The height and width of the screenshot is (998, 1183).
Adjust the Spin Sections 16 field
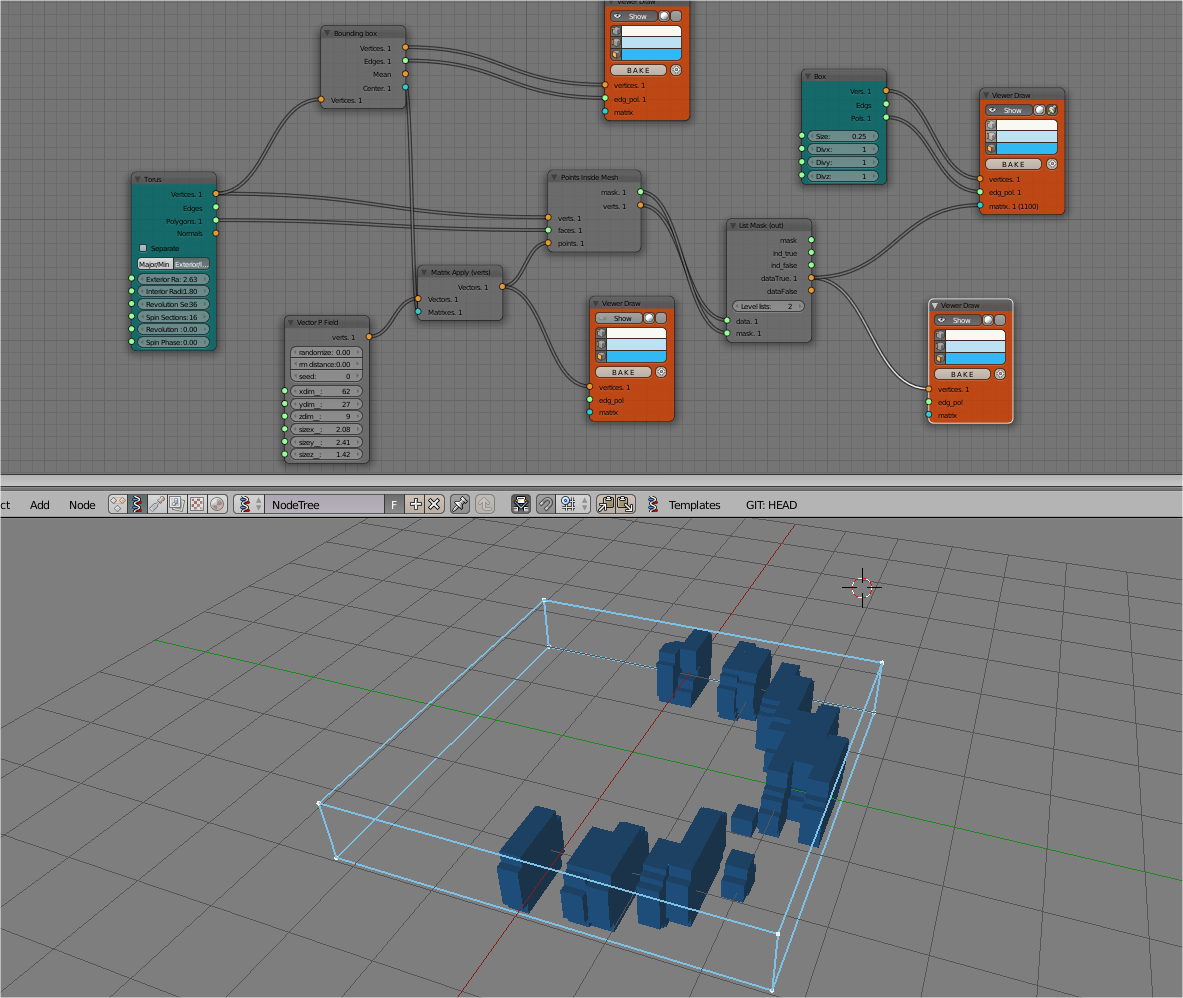pyautogui.click(x=173, y=318)
